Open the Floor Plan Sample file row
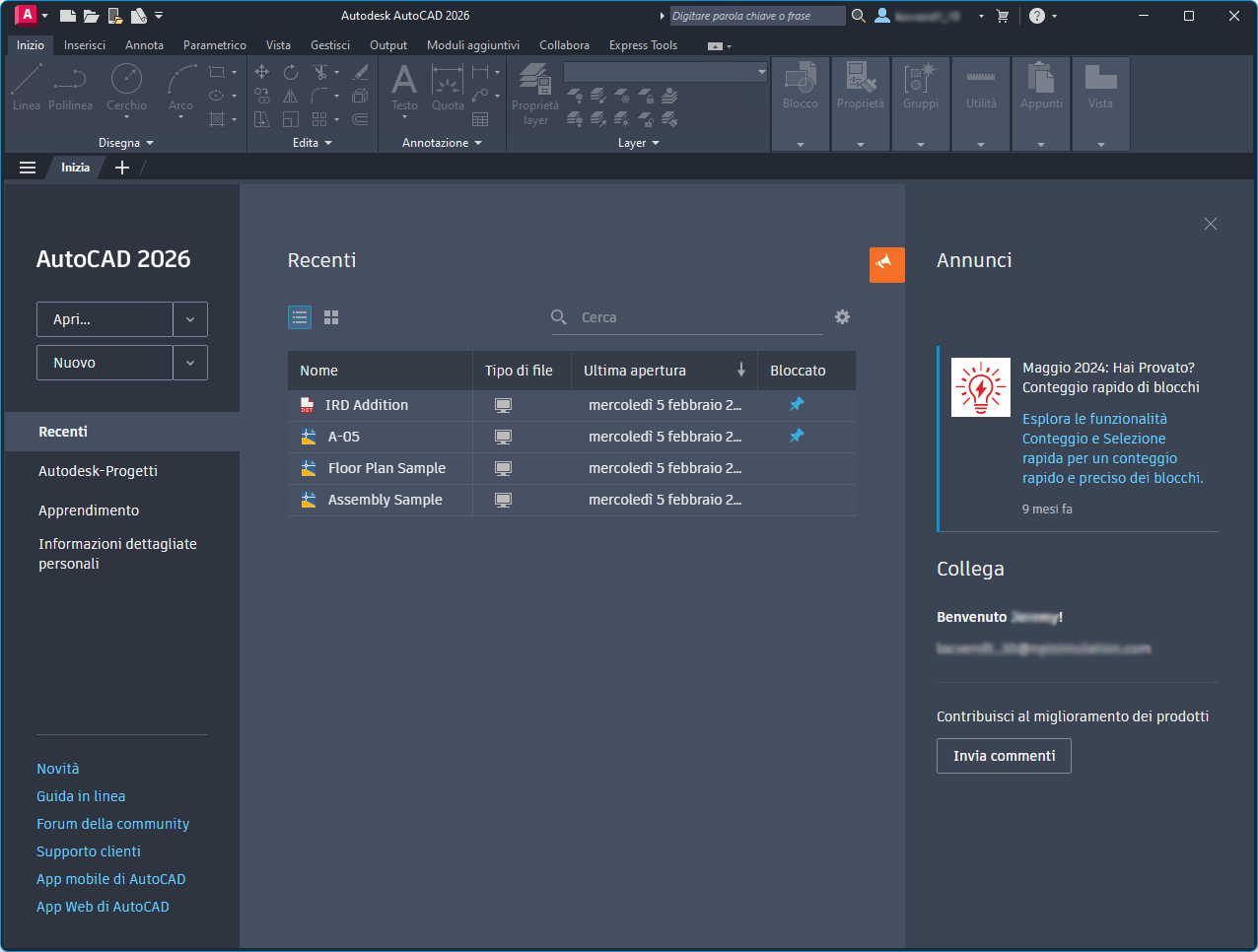 tap(572, 468)
